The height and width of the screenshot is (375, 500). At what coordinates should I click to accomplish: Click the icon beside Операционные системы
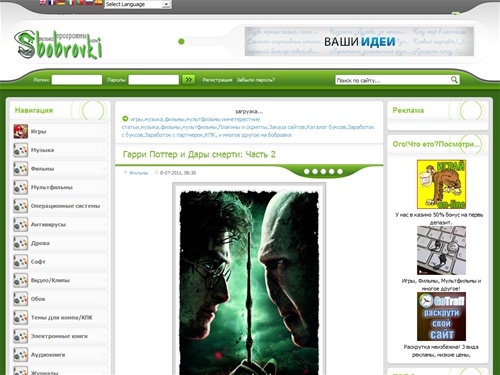(x=21, y=206)
